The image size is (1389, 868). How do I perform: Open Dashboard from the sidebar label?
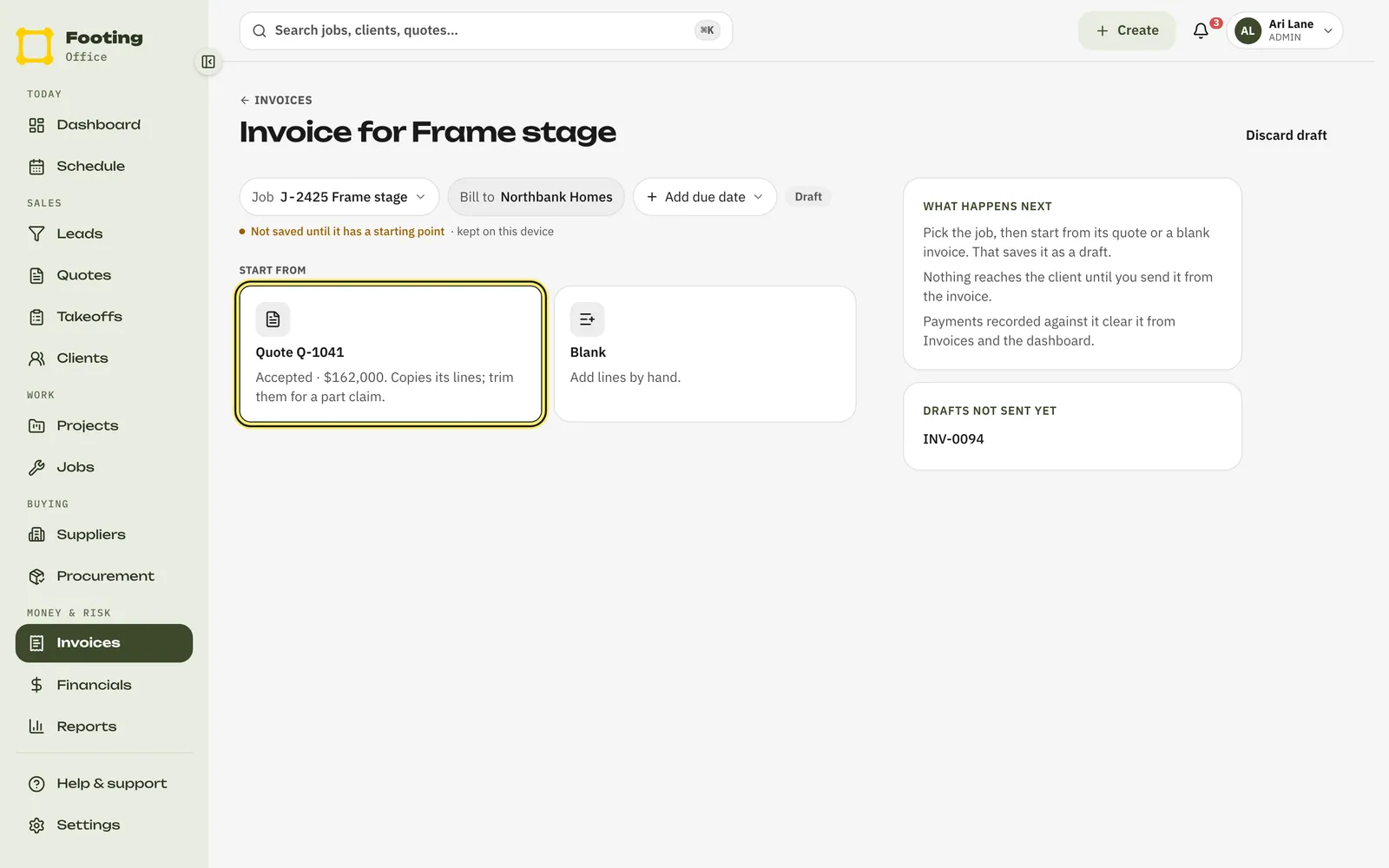coord(99,125)
